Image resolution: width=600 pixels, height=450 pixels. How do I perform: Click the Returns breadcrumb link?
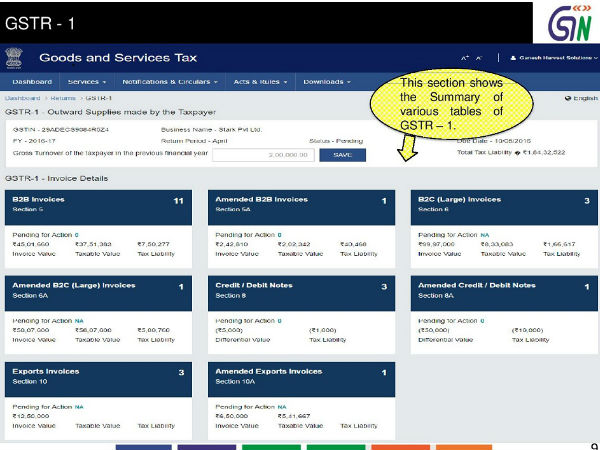64,98
